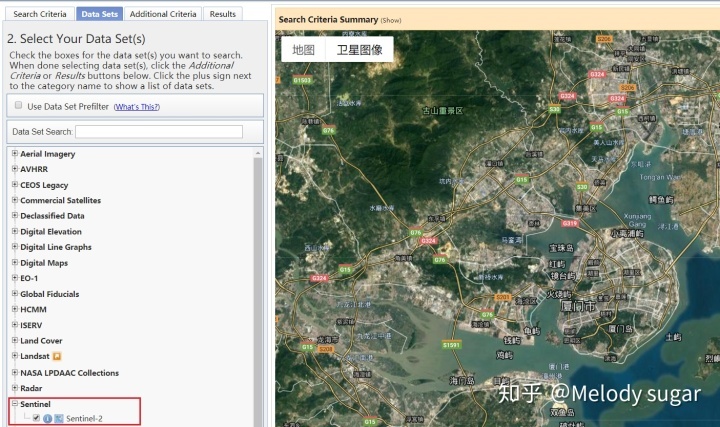720x427 pixels.
Task: Click the Sentinel-2 coverage map icon
Action: [x=59, y=418]
